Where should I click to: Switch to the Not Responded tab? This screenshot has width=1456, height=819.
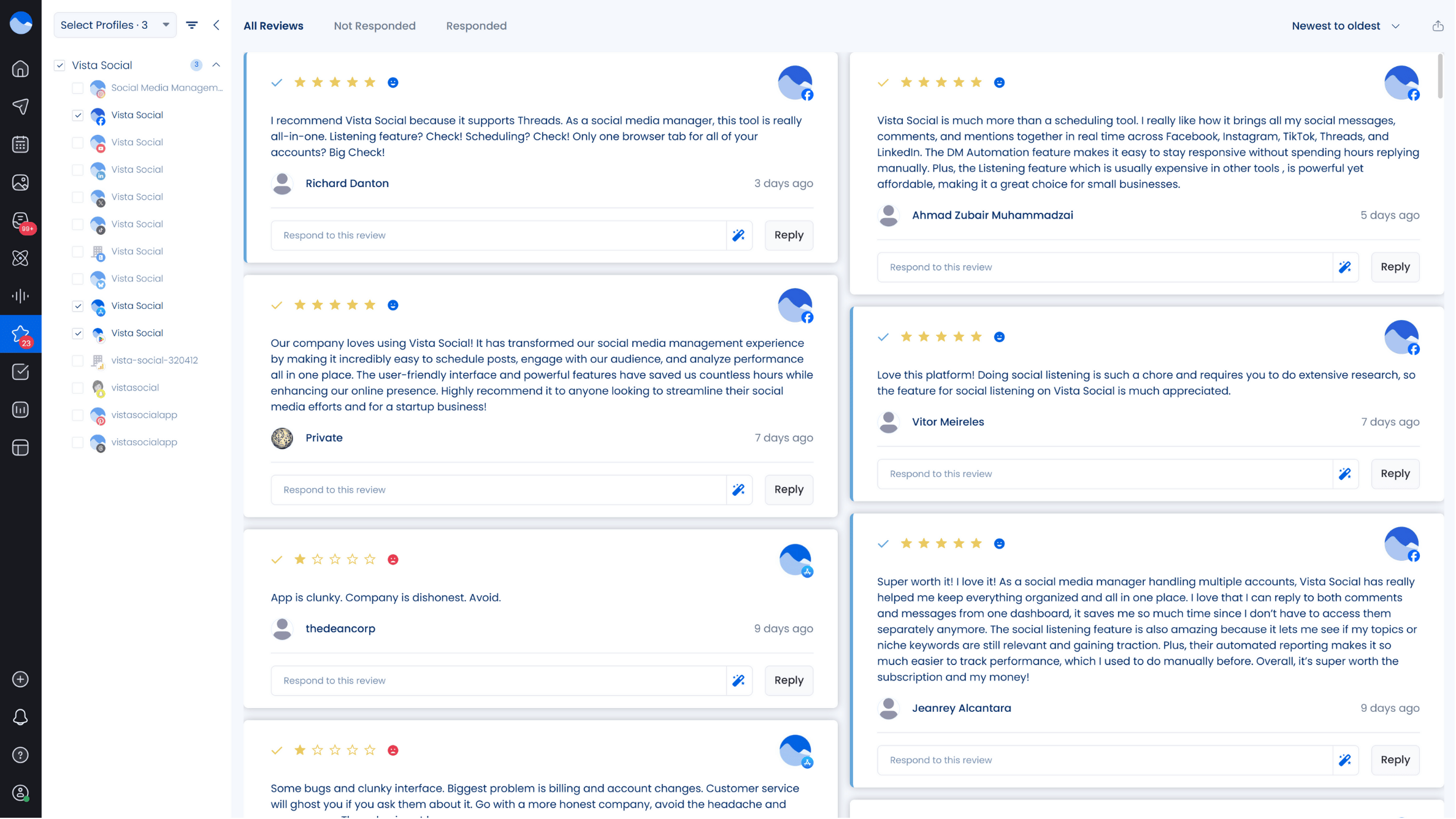tap(375, 26)
